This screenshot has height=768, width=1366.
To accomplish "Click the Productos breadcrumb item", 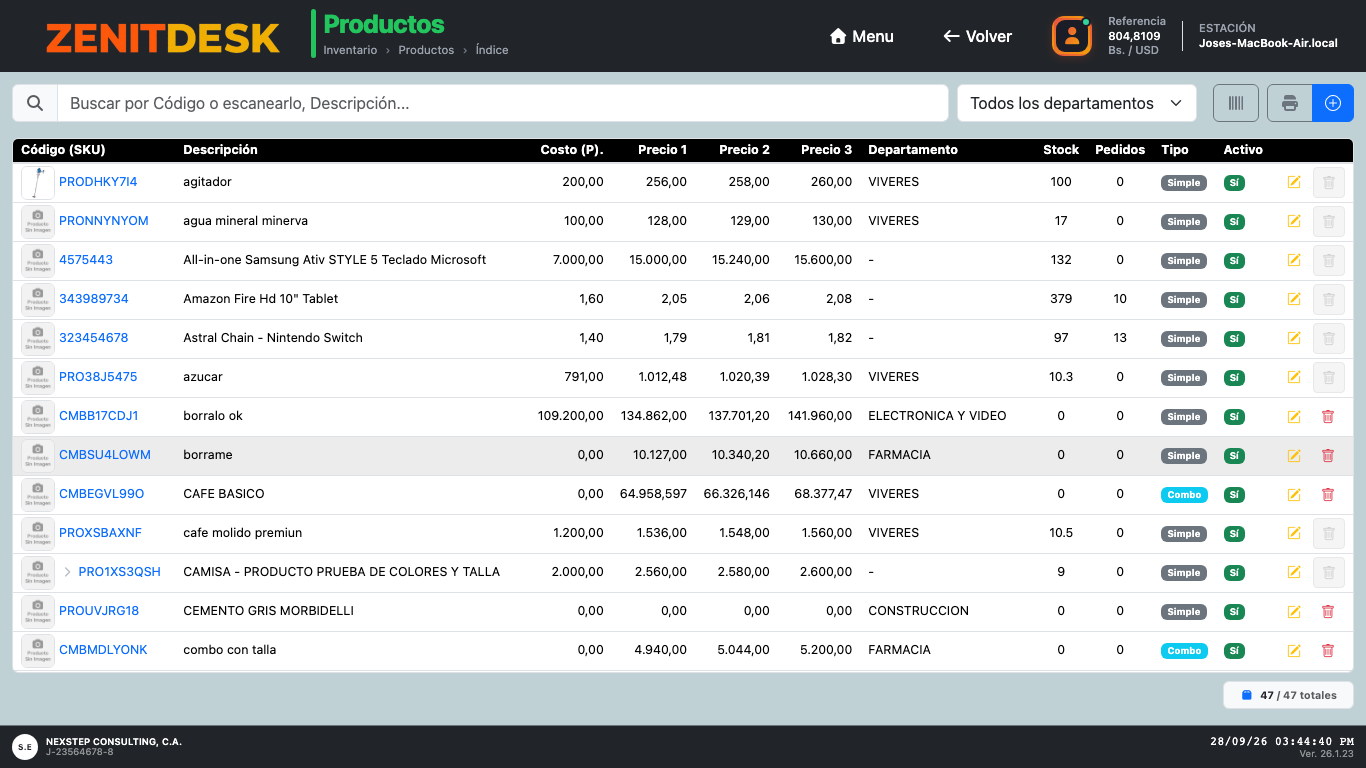I will (426, 50).
